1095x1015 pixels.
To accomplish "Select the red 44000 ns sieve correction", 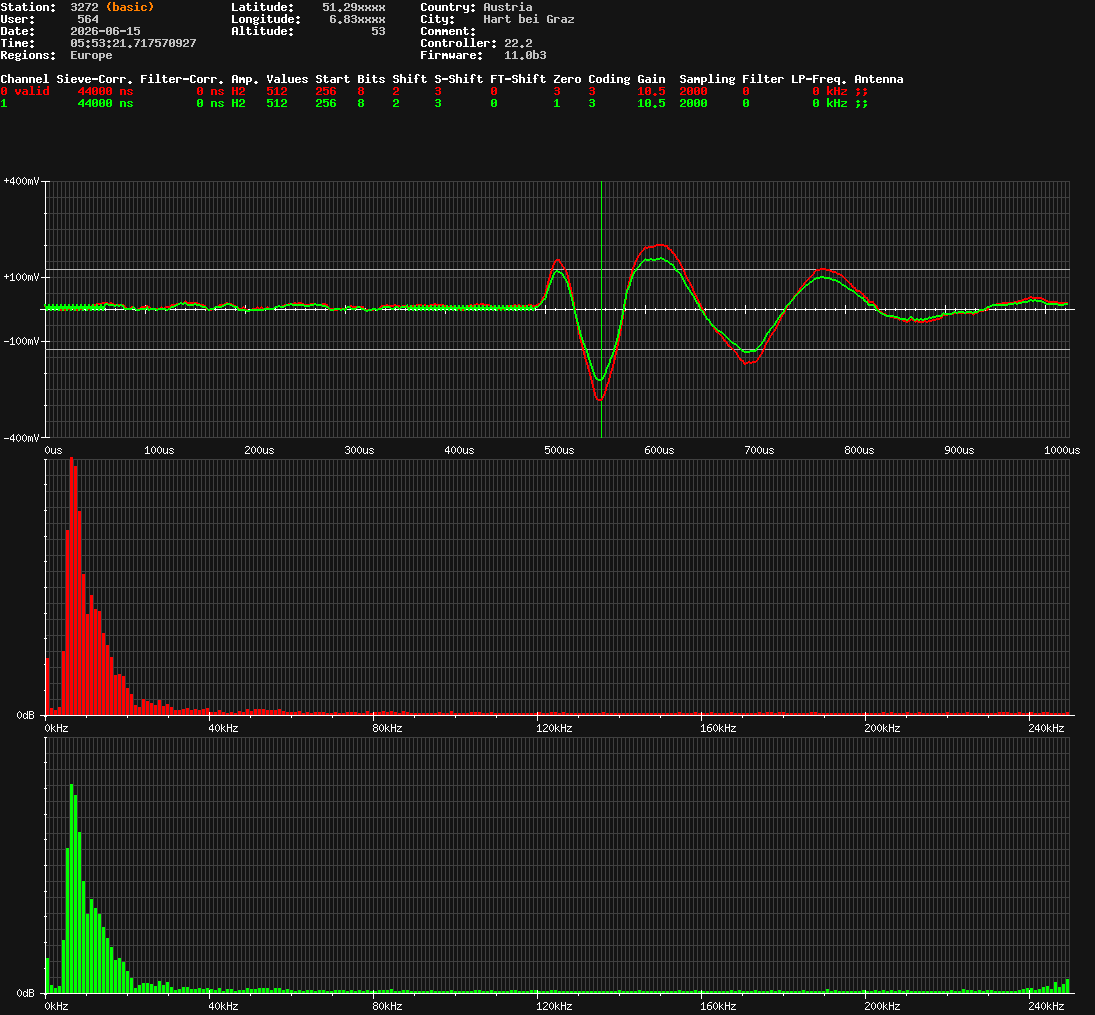I will click(x=105, y=91).
